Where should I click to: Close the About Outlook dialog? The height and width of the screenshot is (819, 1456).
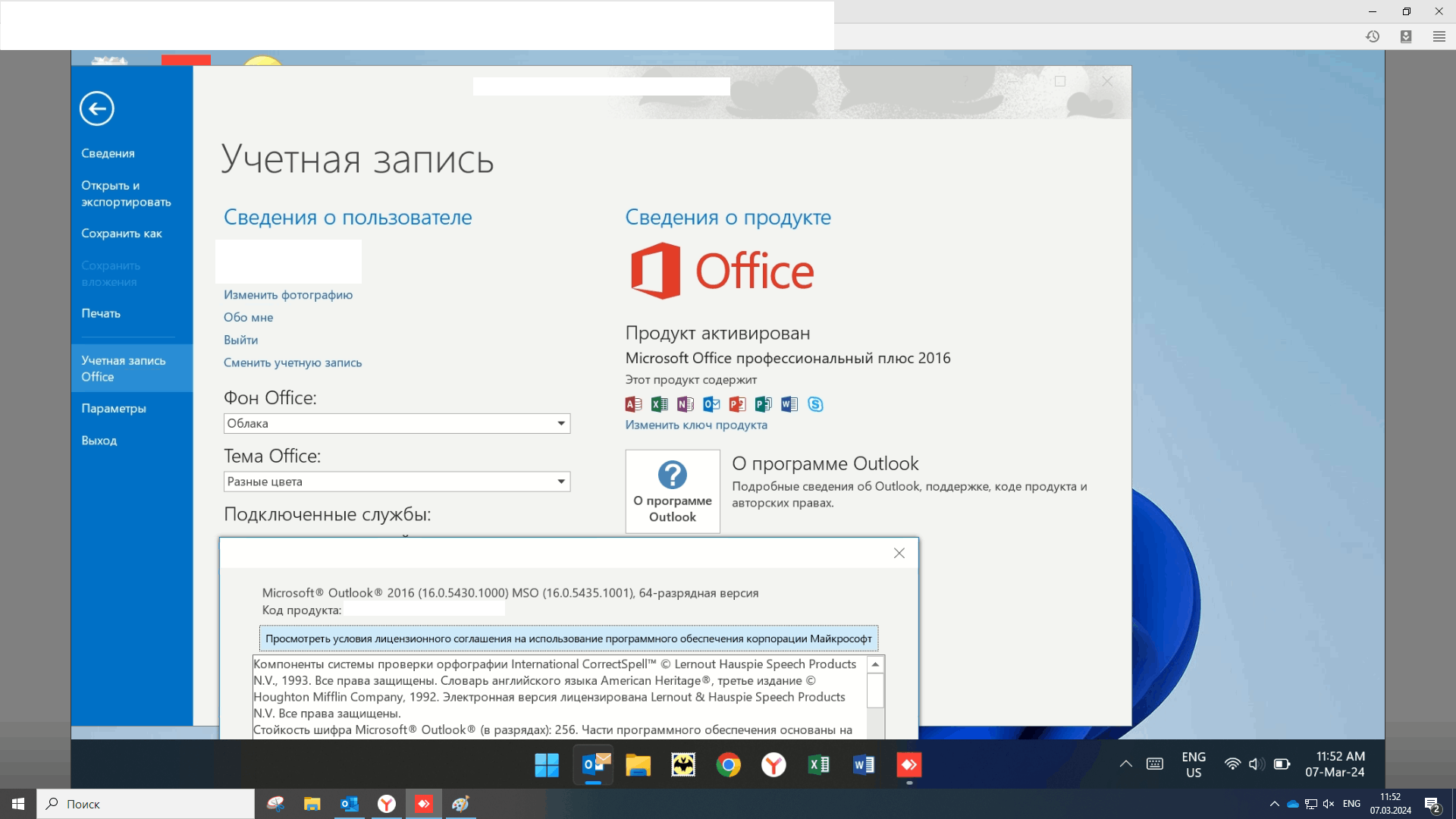tap(899, 554)
